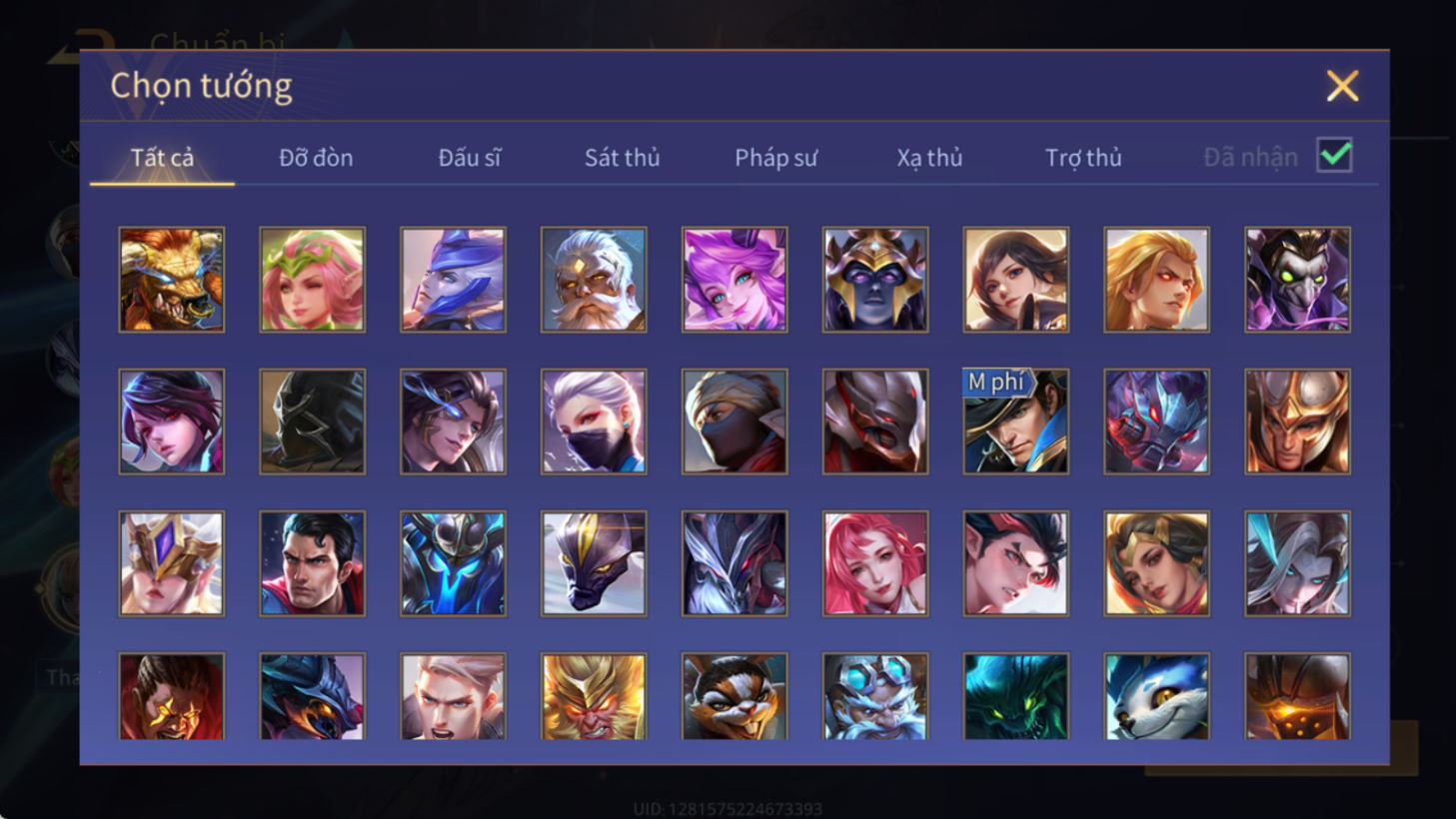Select the Superman hero portrait
This screenshot has width=1456, height=819.
pyautogui.click(x=312, y=563)
